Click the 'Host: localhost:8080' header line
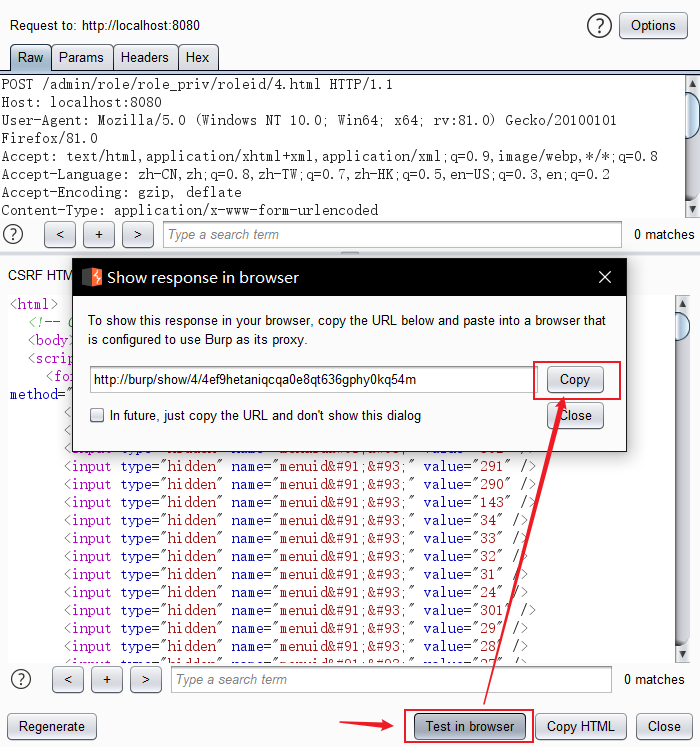700x747 pixels. point(81,102)
